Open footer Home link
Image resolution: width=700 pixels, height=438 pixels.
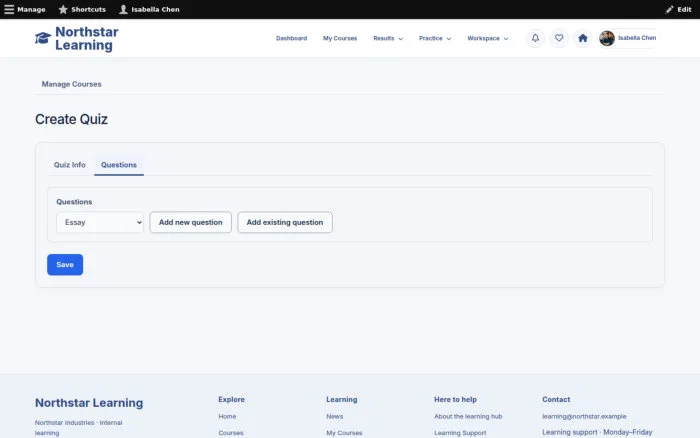pos(227,416)
